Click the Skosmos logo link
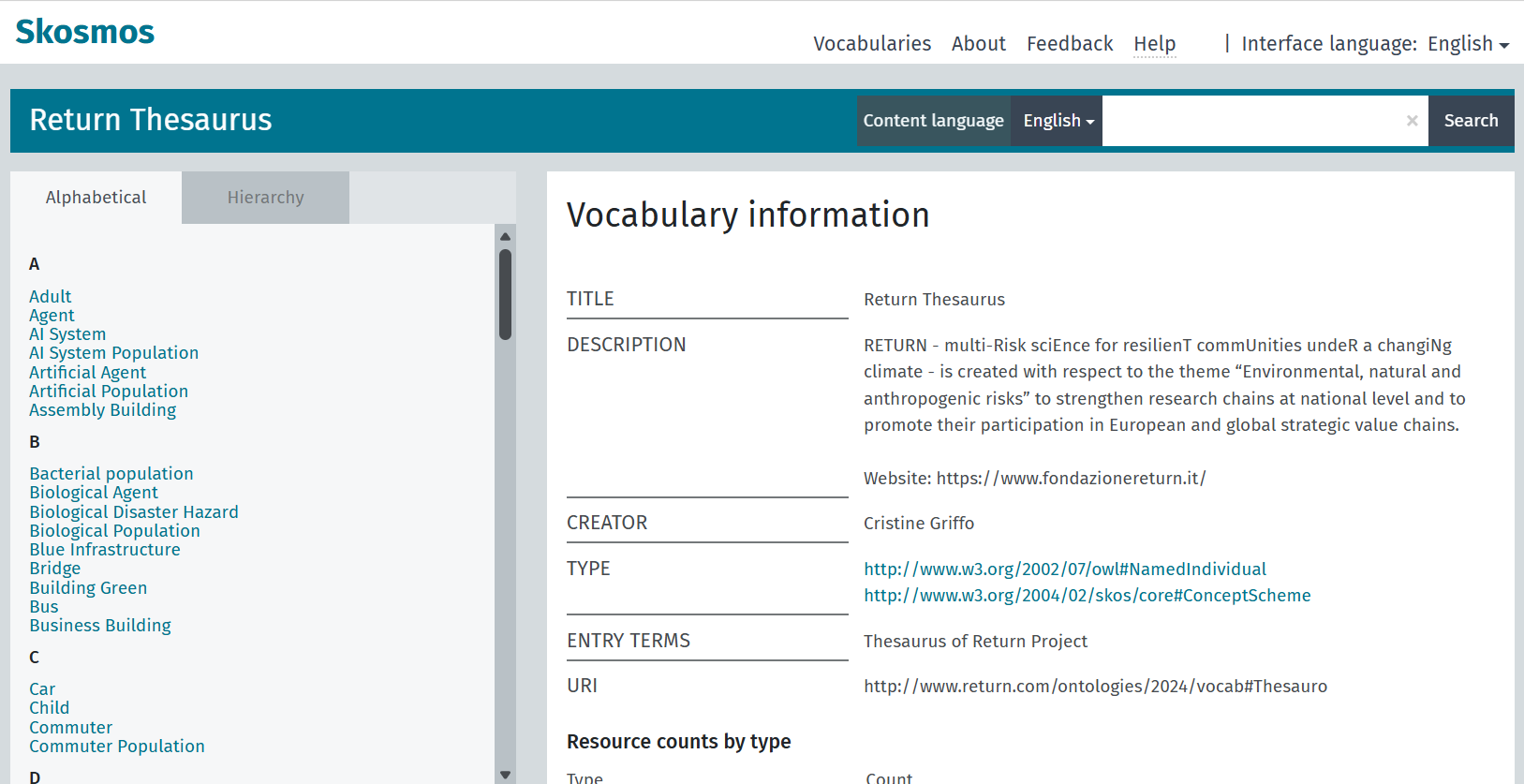 click(85, 32)
